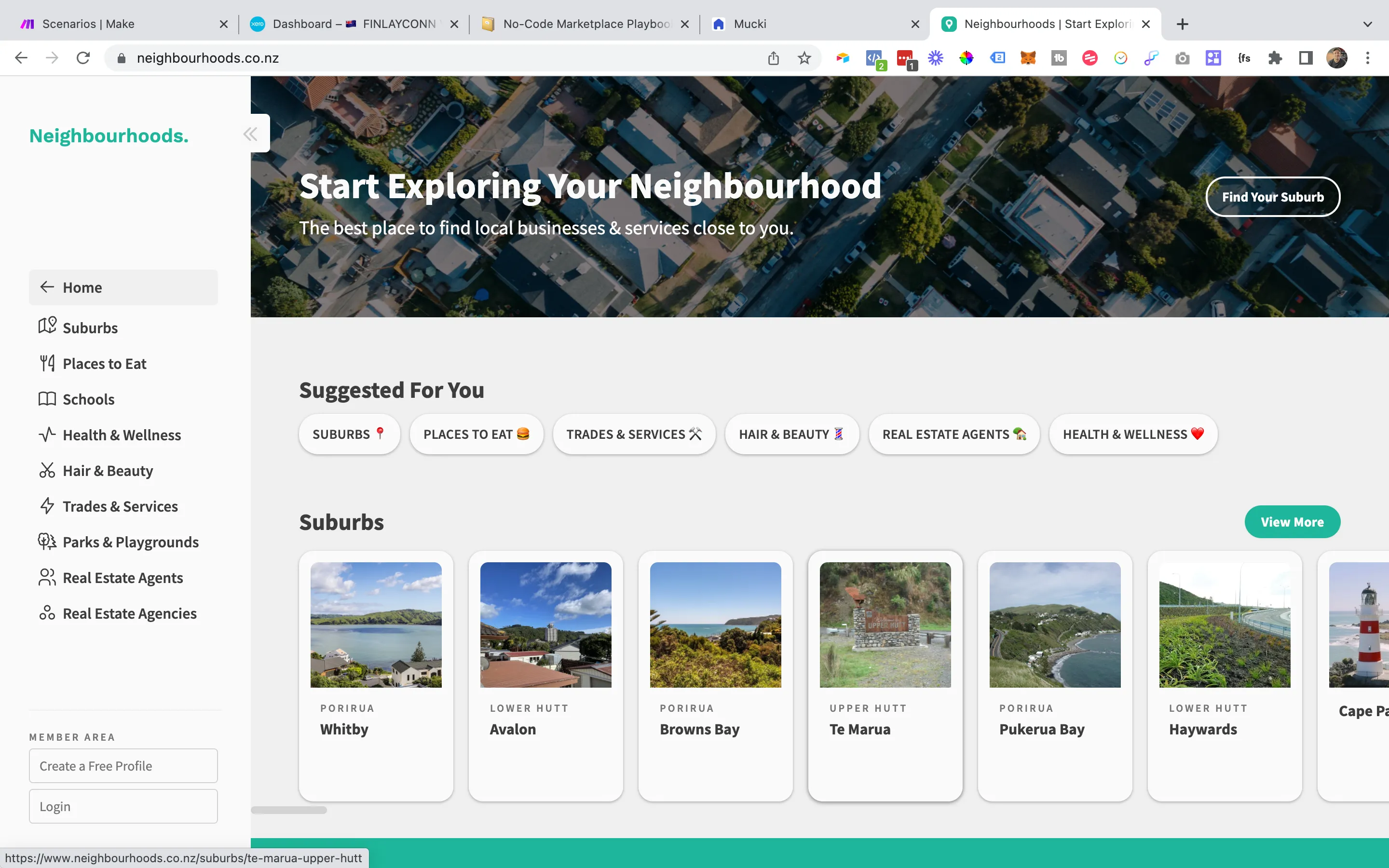This screenshot has height=868, width=1389.
Task: Select the REAL ESTATE AGENTS chip
Action: [x=954, y=434]
